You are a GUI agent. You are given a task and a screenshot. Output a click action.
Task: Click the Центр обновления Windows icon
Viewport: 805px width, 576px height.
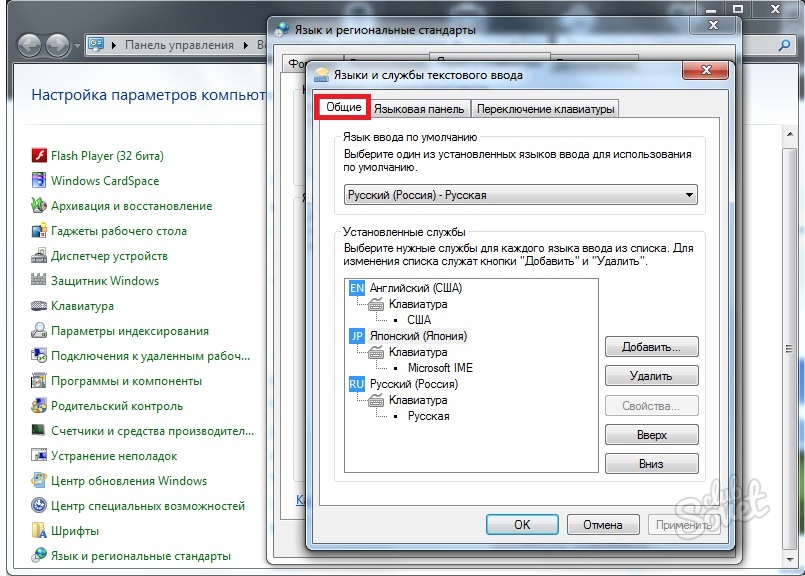tap(39, 480)
